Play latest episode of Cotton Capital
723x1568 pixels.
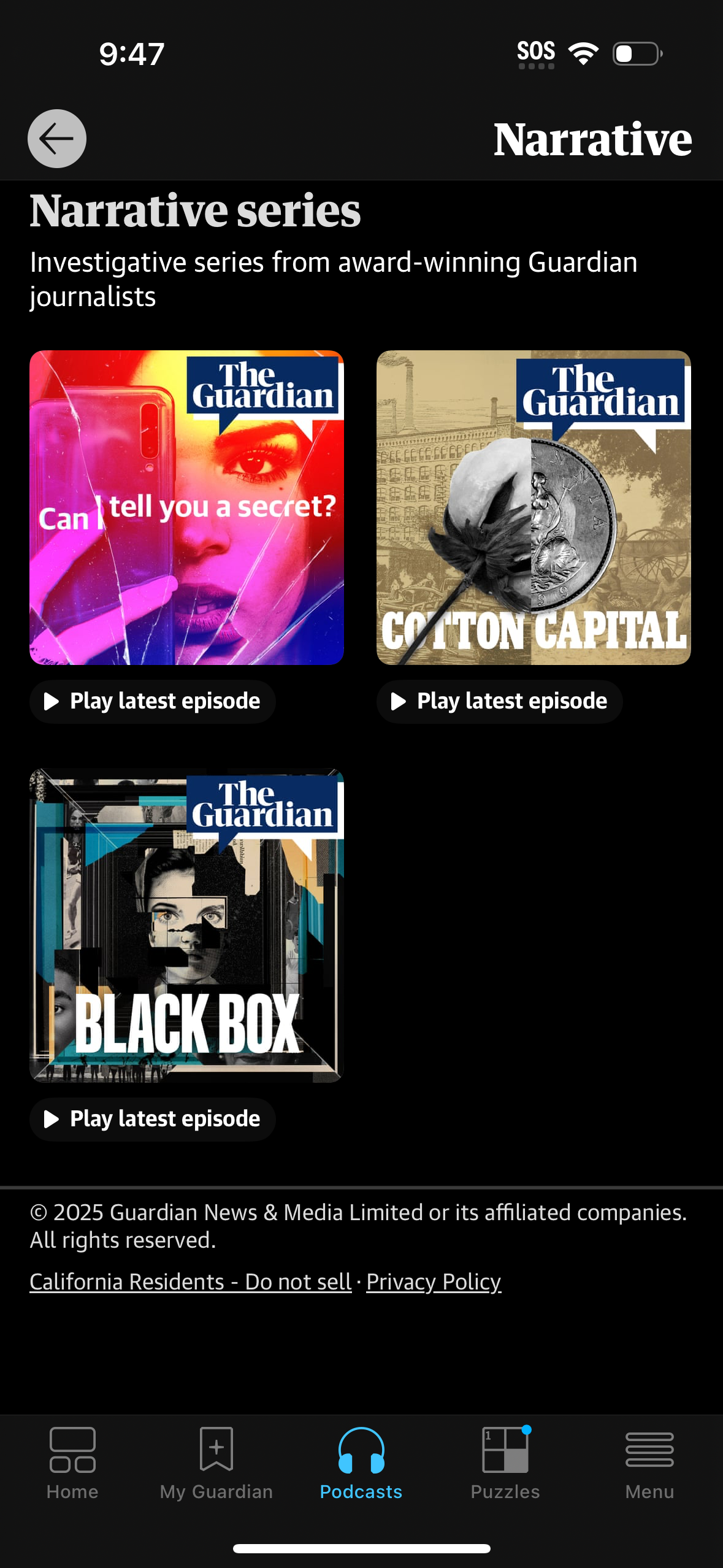coord(499,701)
